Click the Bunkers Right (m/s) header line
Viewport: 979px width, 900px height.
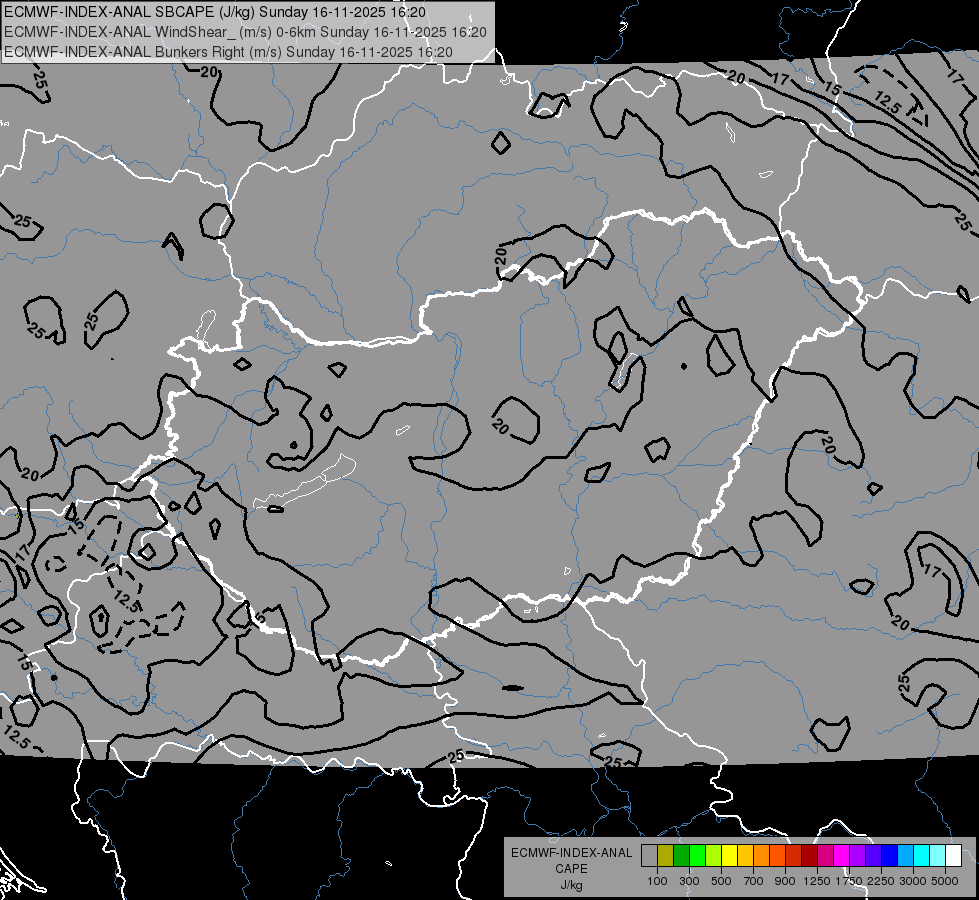coord(229,52)
